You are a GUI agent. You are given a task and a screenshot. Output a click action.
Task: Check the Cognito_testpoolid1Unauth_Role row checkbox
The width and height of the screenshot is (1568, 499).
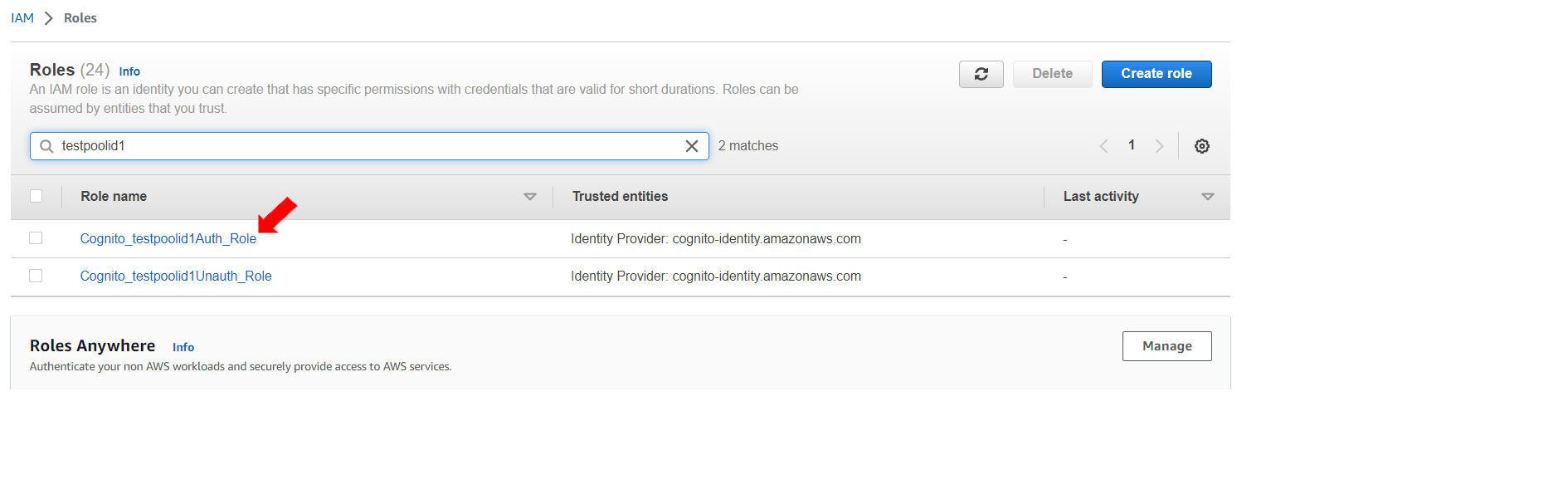click(x=36, y=276)
